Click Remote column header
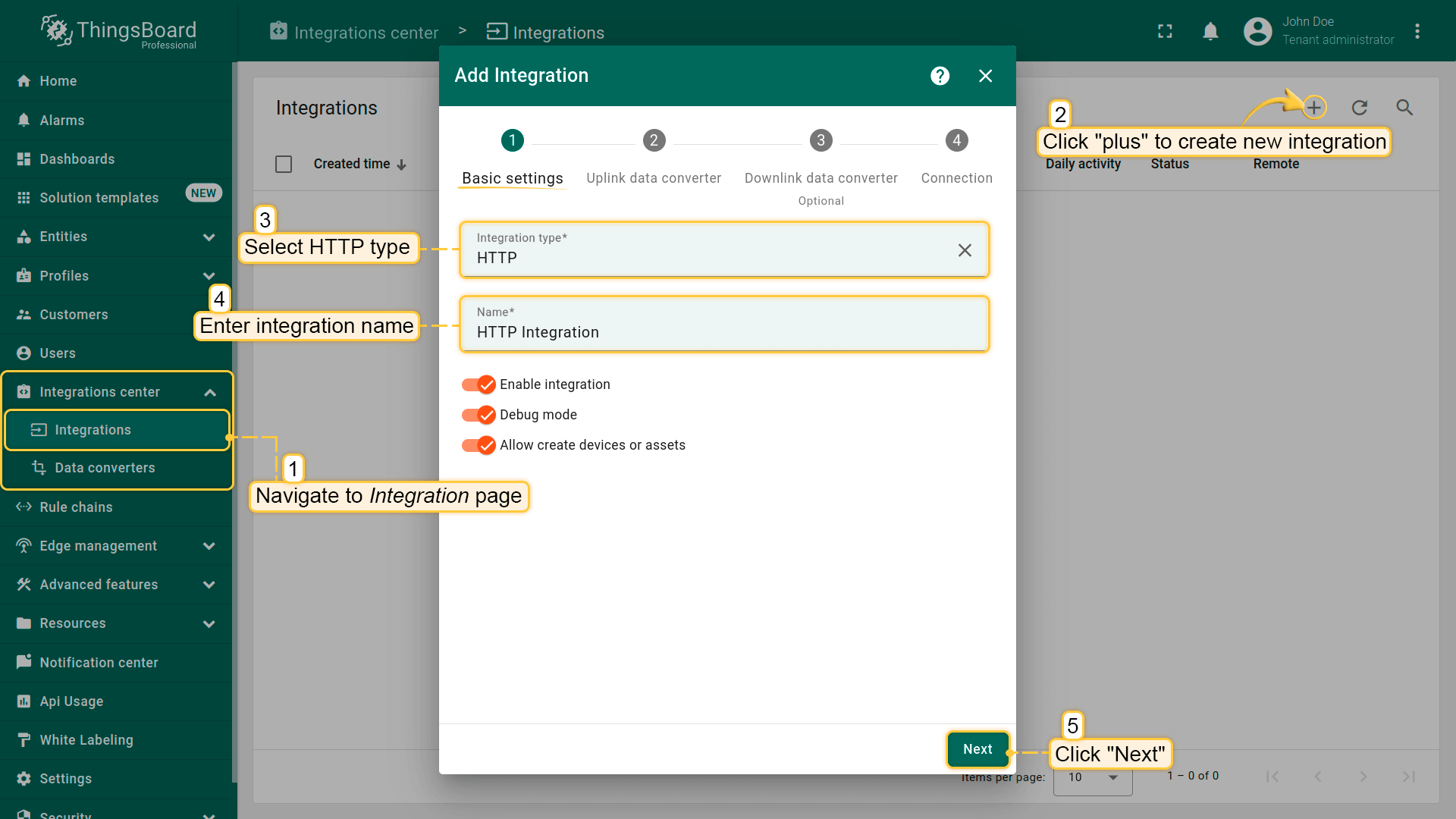 [x=1276, y=164]
